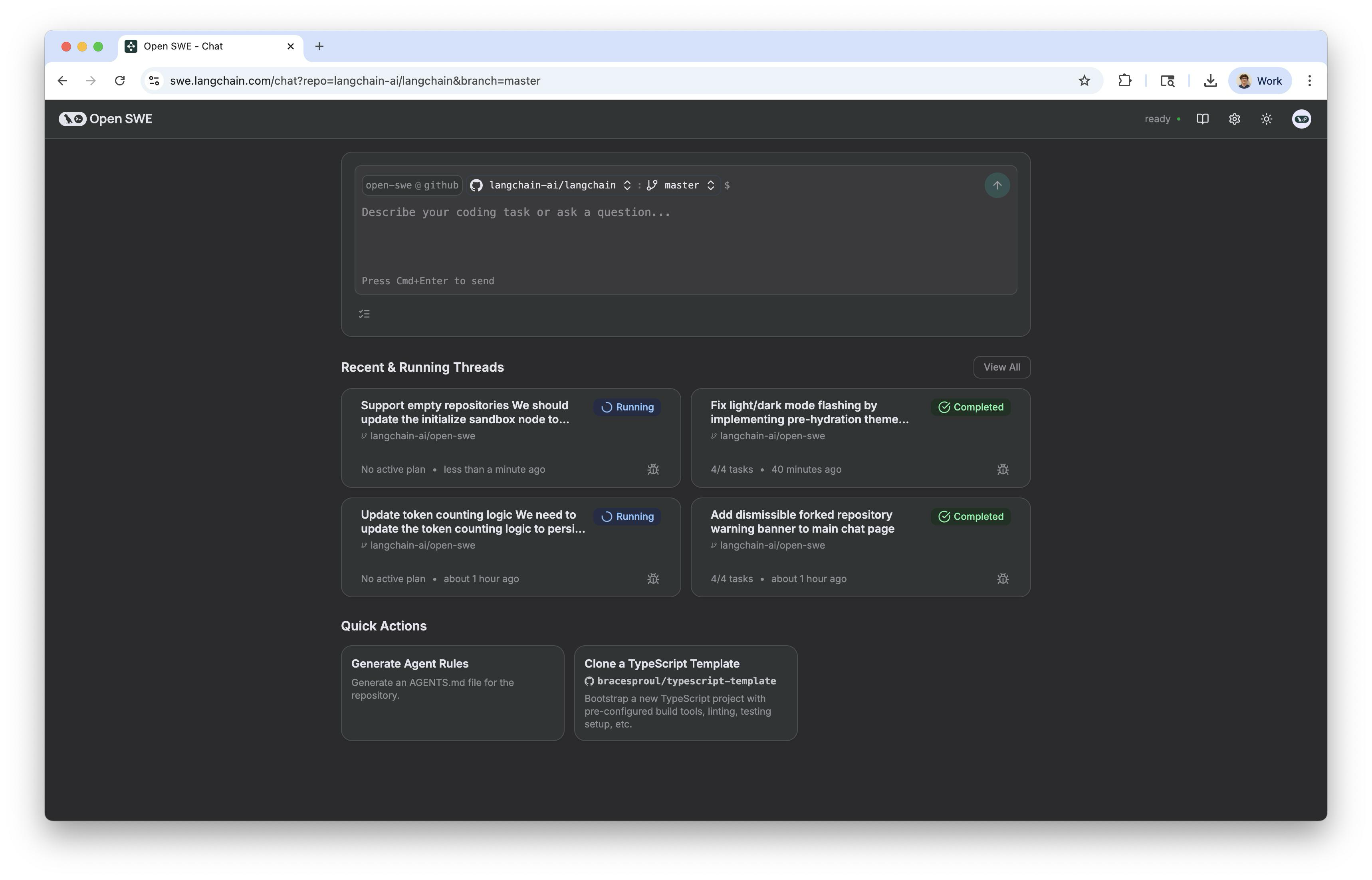Screen dimensions: 1372x880
Task: View site information icon in address bar
Action: pos(154,81)
